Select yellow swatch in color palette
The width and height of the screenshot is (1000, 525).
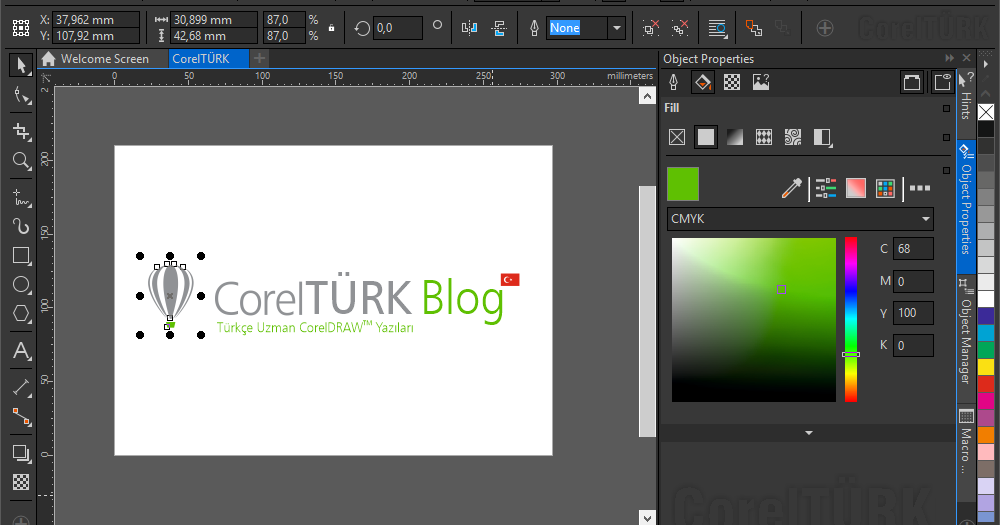(x=986, y=367)
